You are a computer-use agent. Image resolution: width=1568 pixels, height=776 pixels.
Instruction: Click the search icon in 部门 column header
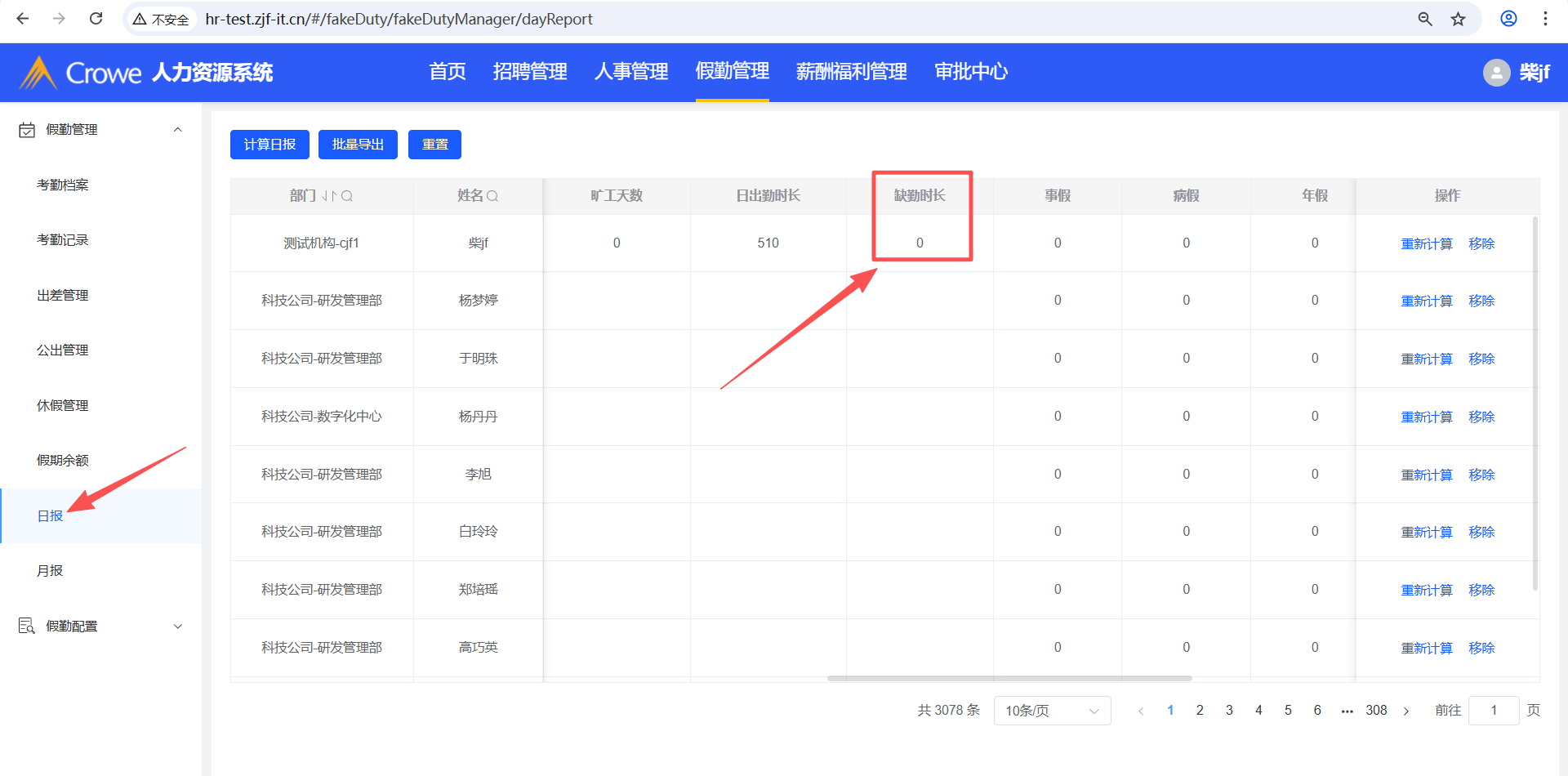(347, 196)
